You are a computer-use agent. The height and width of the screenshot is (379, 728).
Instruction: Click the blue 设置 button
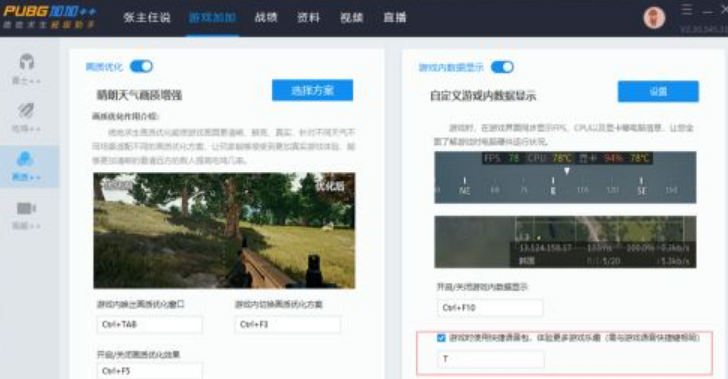click(658, 91)
